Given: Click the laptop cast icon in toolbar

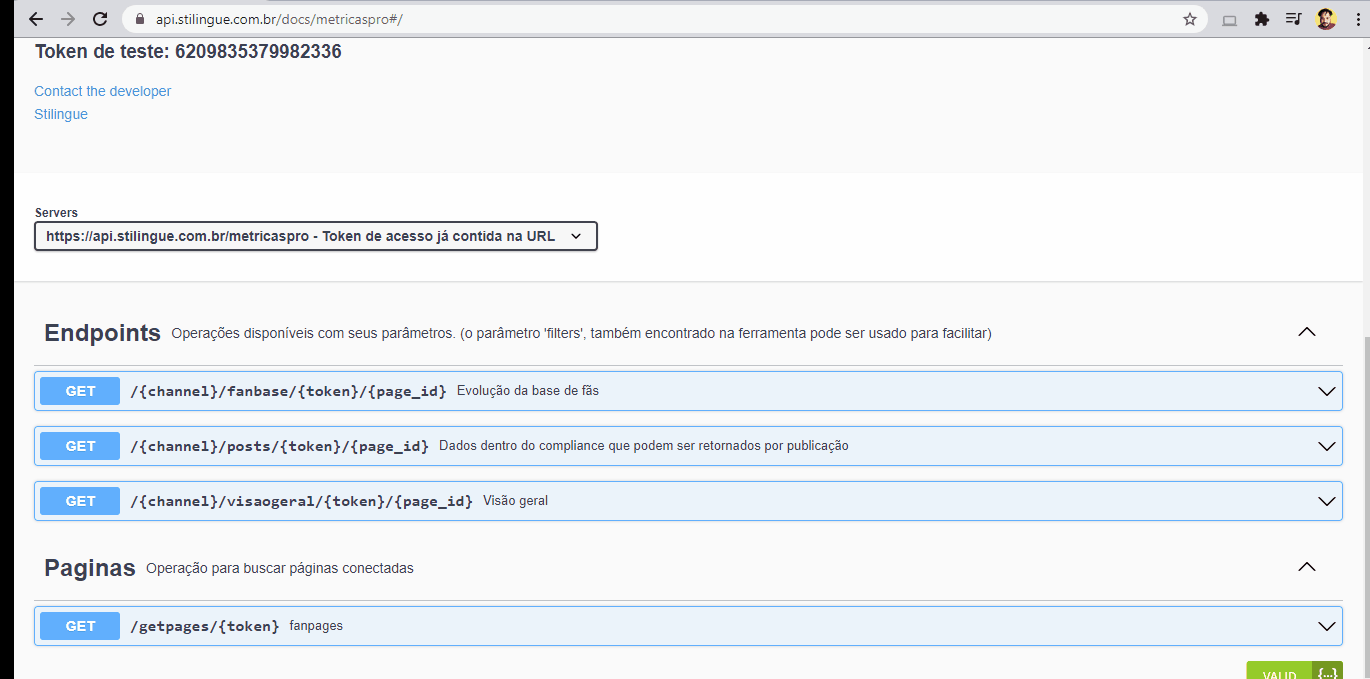Looking at the screenshot, I should pyautogui.click(x=1230, y=19).
